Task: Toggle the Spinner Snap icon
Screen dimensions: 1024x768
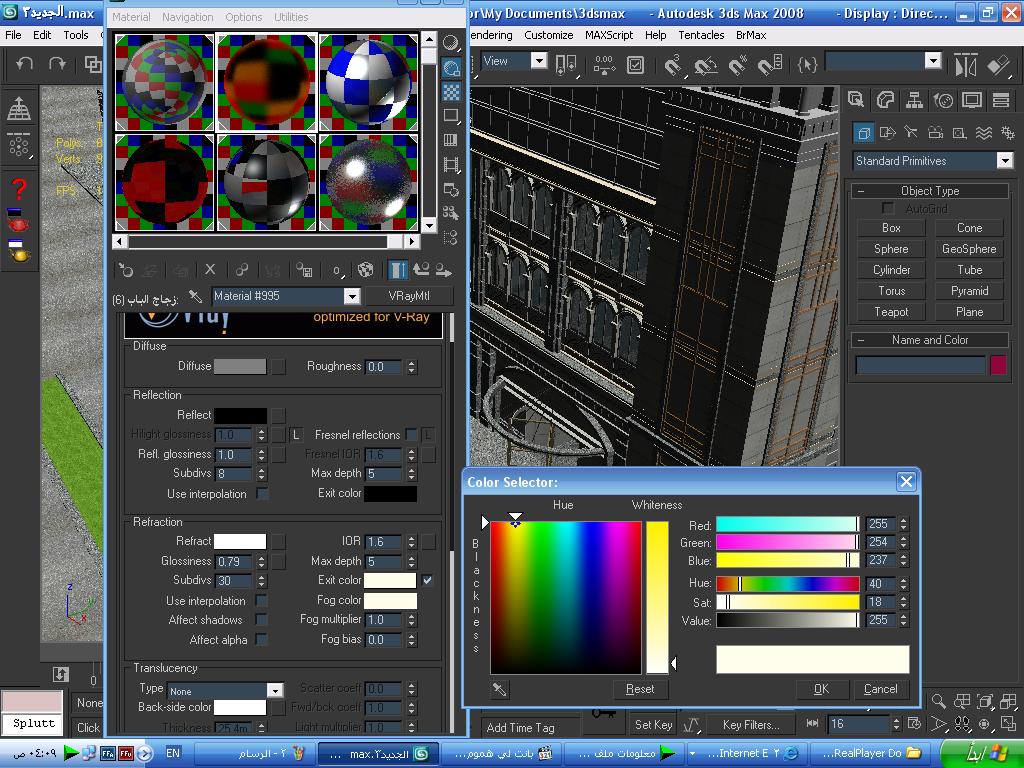Action: click(770, 65)
